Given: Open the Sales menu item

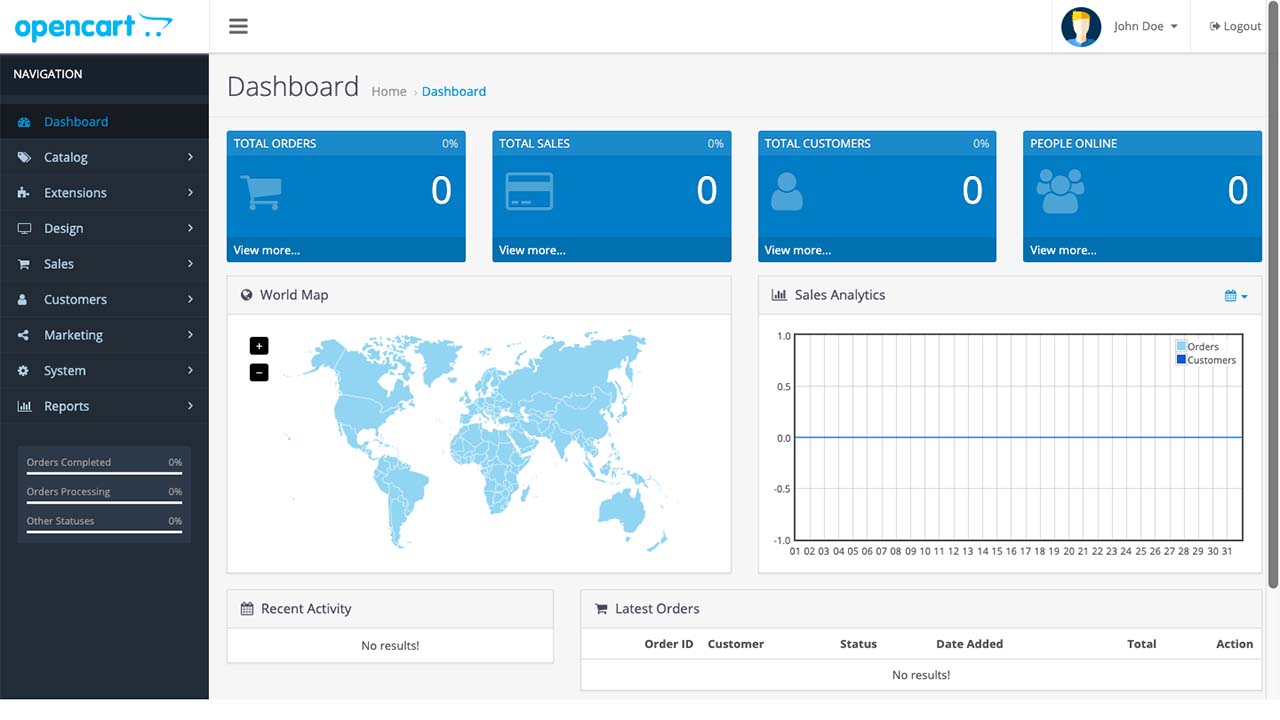Looking at the screenshot, I should click(x=104, y=264).
